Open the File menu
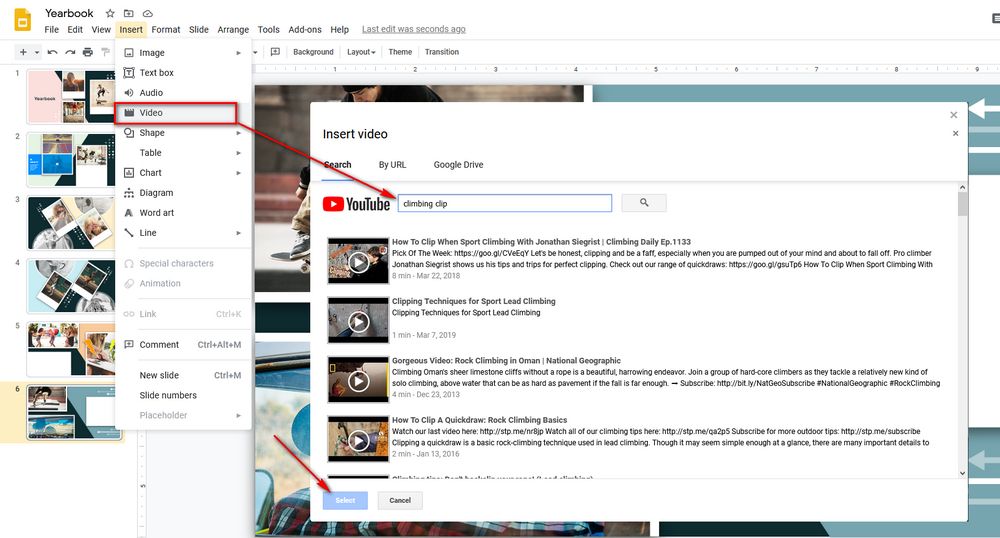Viewport: 1000px width, 538px height. (x=52, y=29)
